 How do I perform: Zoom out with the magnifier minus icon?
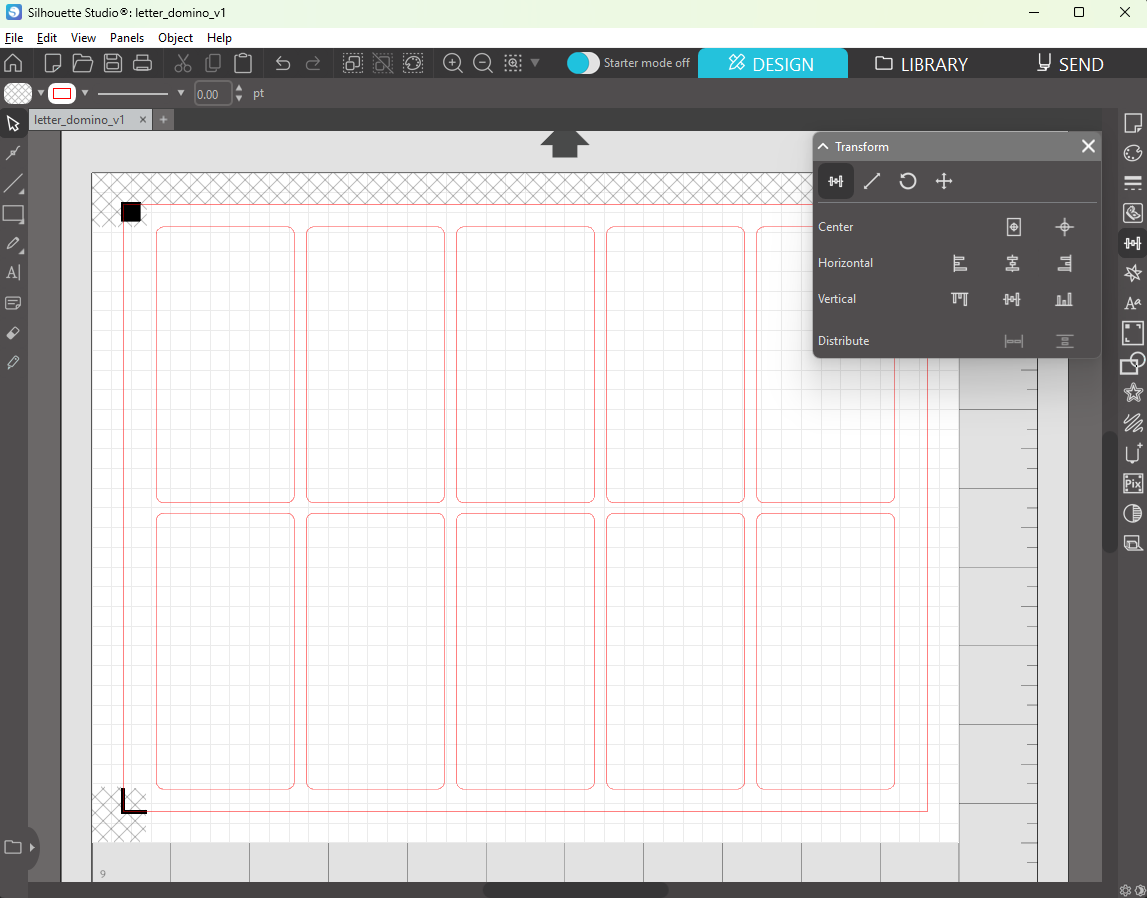point(483,63)
